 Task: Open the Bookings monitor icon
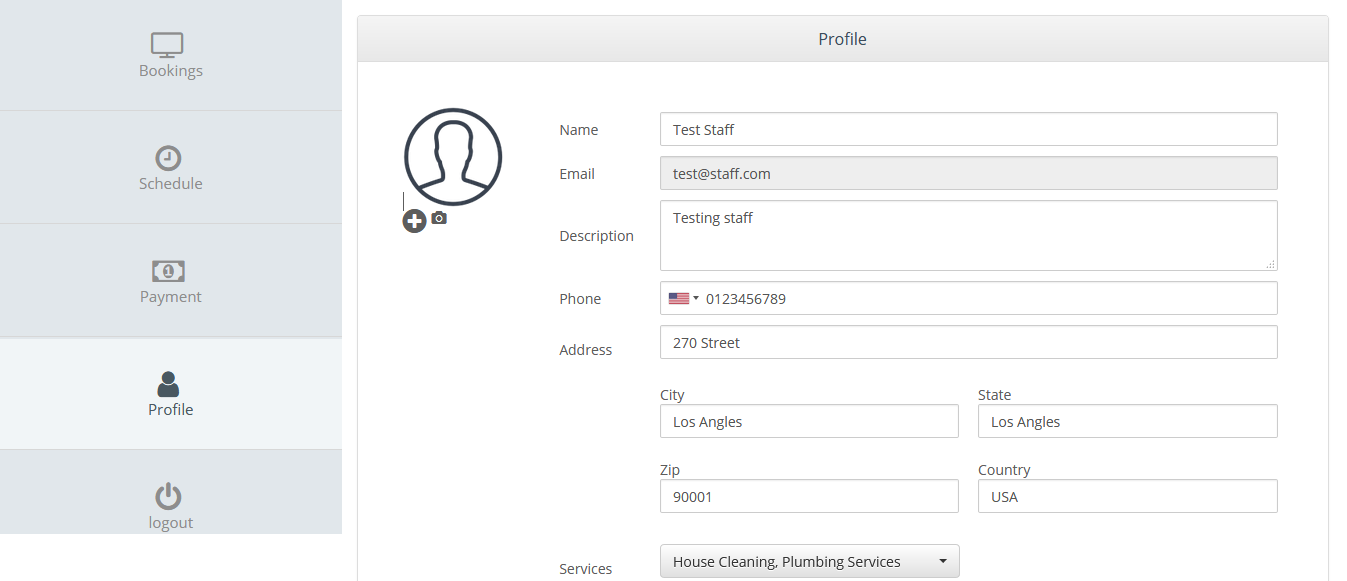[167, 45]
